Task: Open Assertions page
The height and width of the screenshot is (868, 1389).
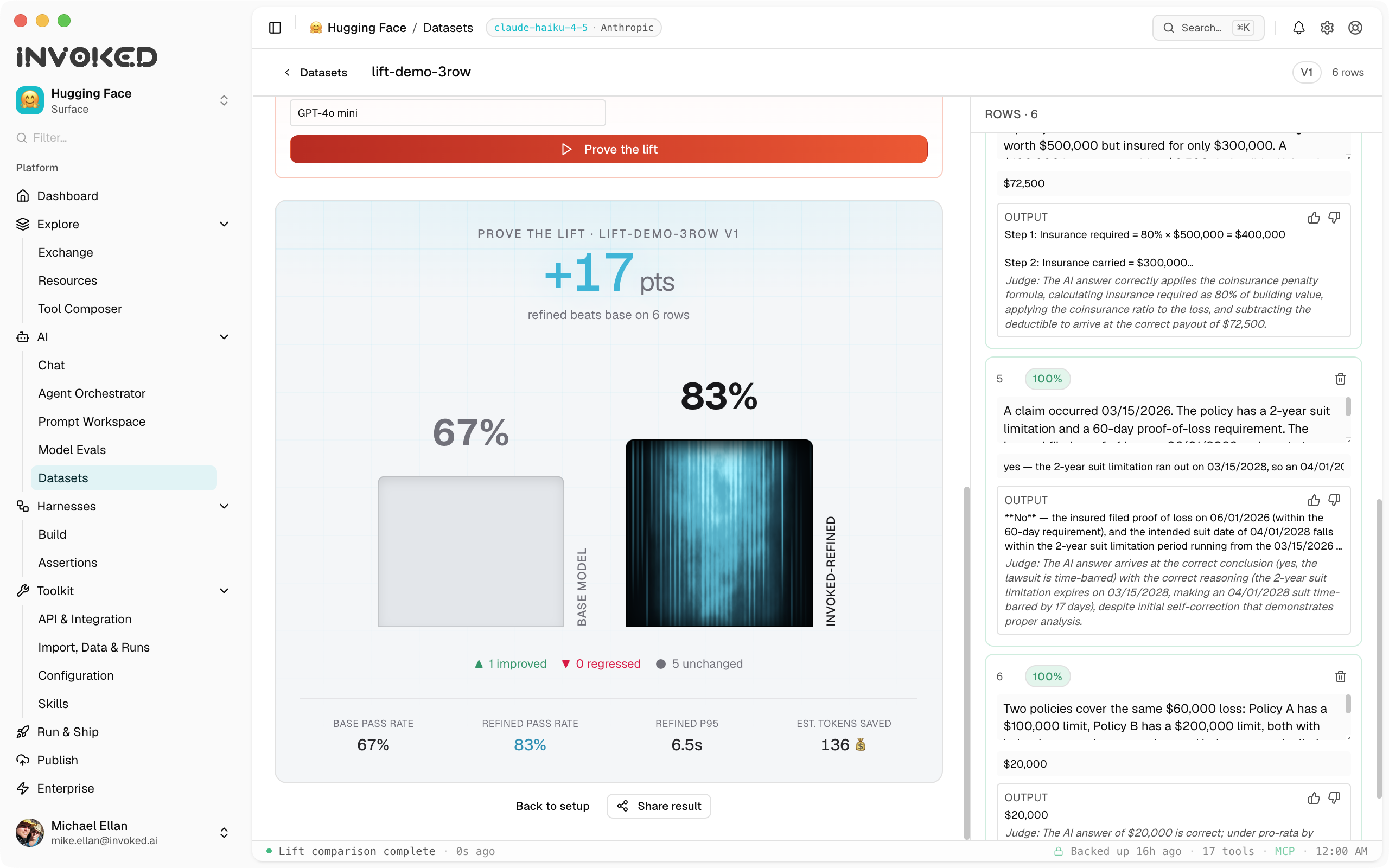Action: [x=68, y=563]
